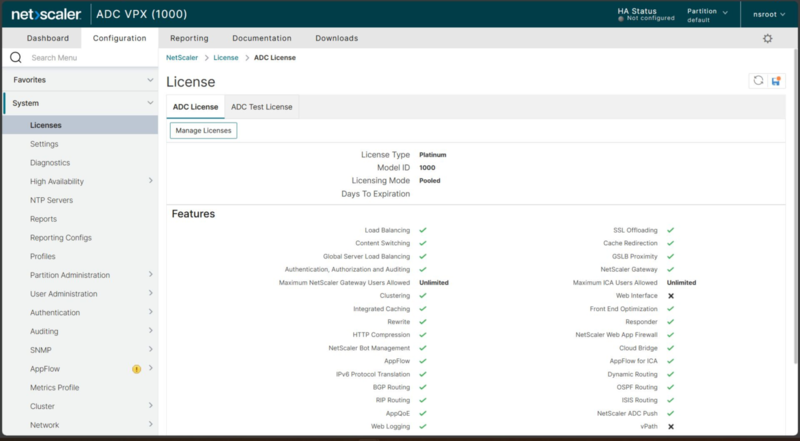
Task: Expand Authentication submenu
Action: pos(151,312)
